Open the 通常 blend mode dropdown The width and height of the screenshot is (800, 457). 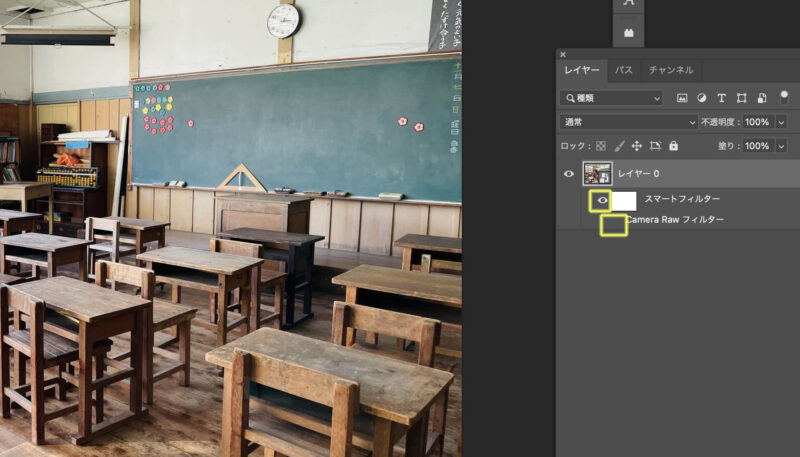click(x=629, y=122)
